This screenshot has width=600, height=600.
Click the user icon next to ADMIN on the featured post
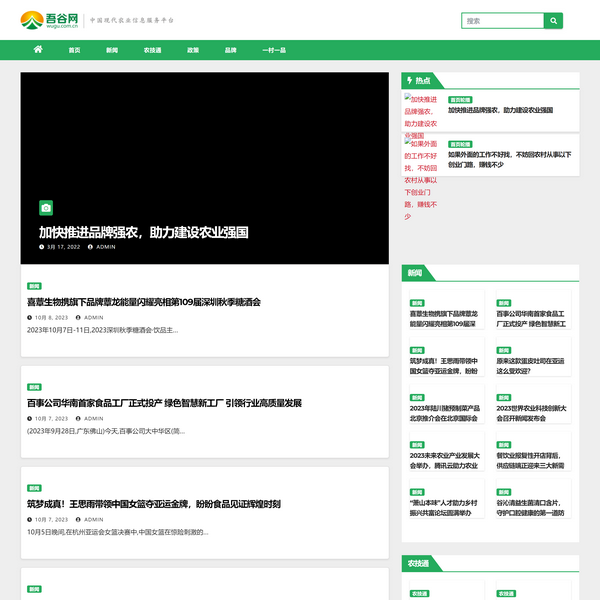tap(90, 246)
